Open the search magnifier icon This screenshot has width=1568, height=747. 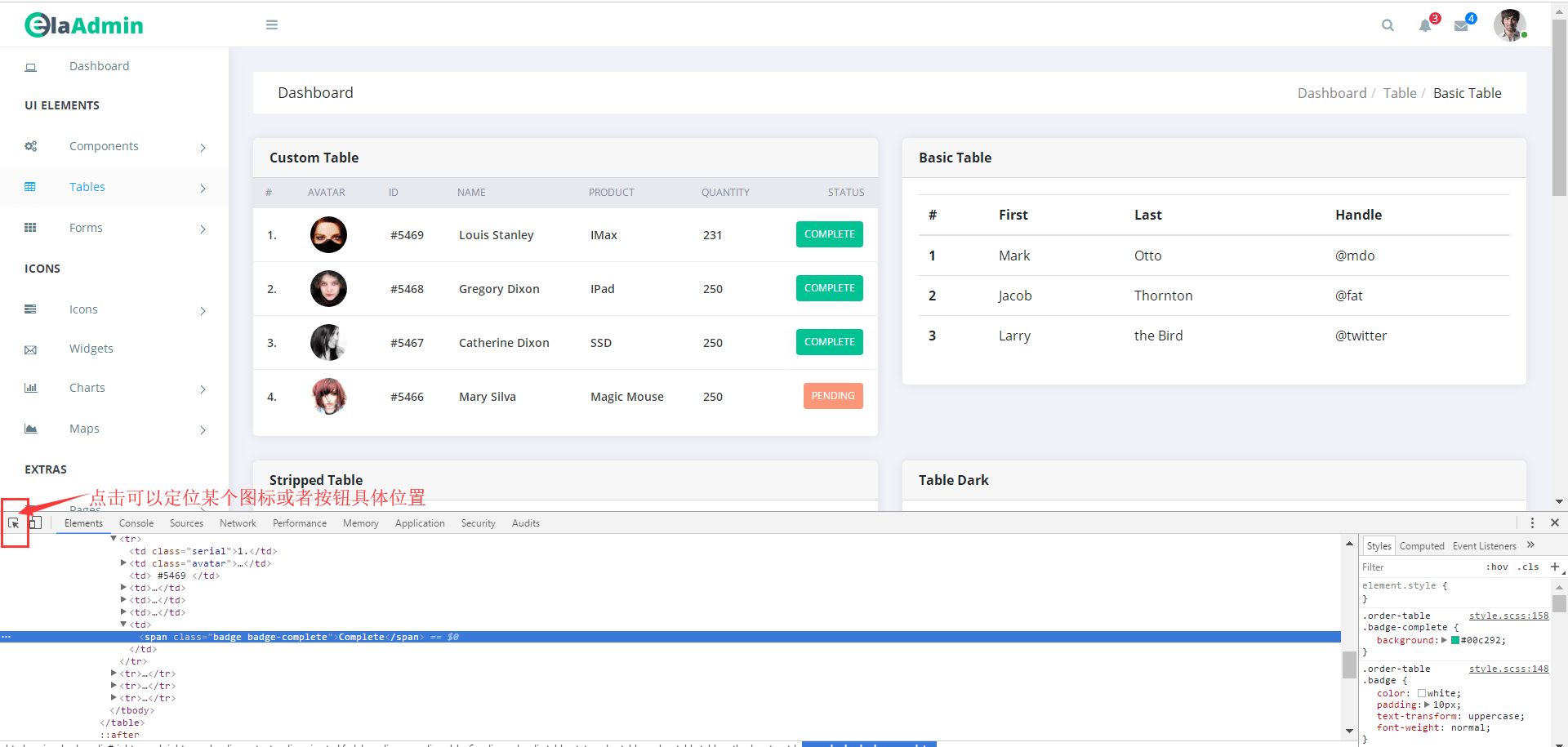(x=1388, y=25)
